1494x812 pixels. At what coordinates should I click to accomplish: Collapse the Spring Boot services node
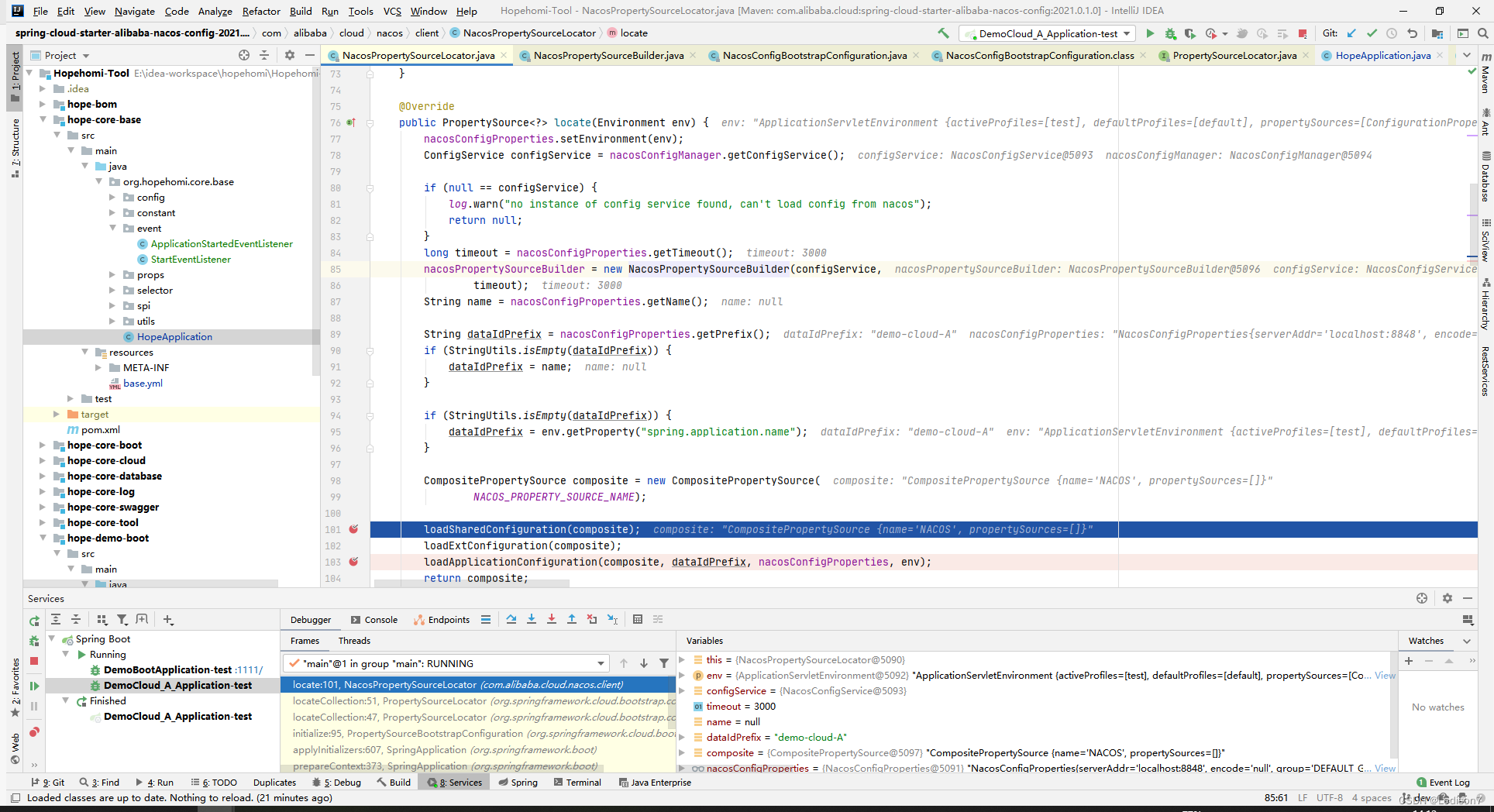52,639
